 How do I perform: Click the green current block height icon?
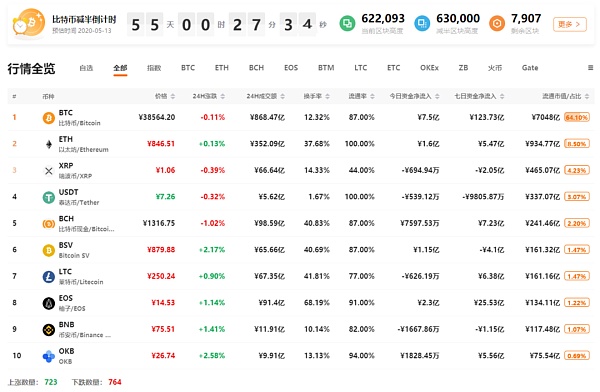[x=347, y=24]
